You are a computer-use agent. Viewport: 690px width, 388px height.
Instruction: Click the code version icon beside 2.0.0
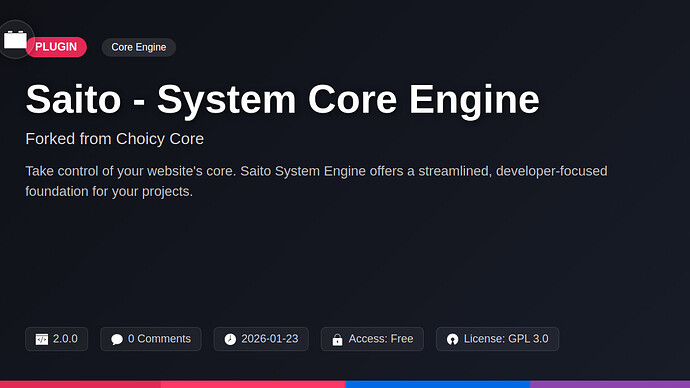(x=42, y=339)
